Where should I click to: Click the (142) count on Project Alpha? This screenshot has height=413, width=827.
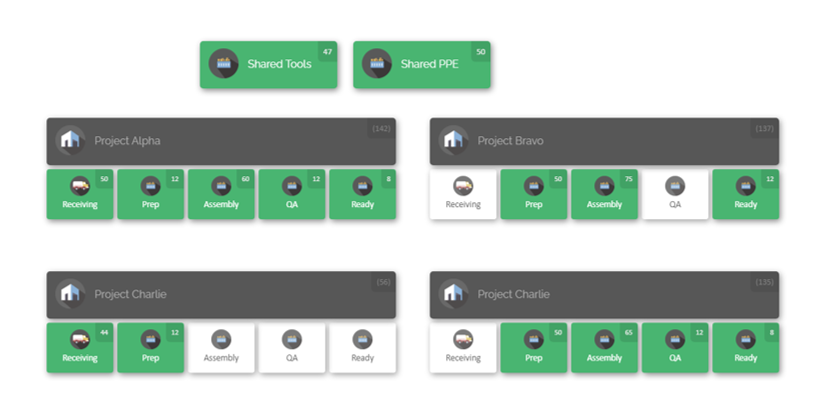pyautogui.click(x=381, y=128)
